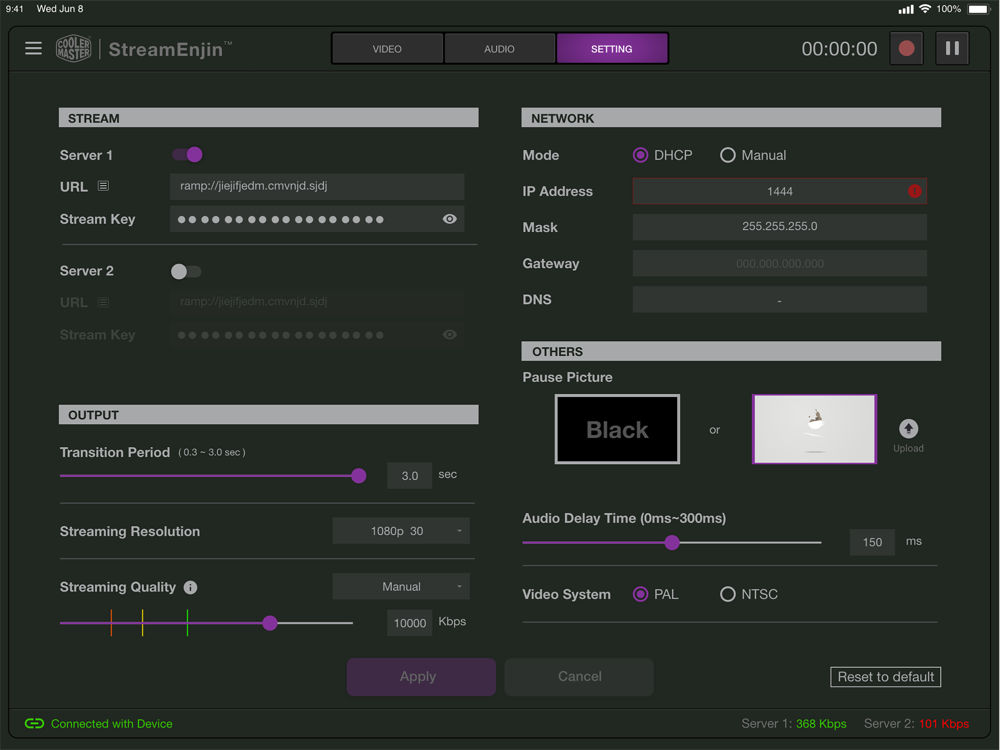Screen dimensions: 1000x750
Task: Click the connected device link icon
Action: point(34,723)
